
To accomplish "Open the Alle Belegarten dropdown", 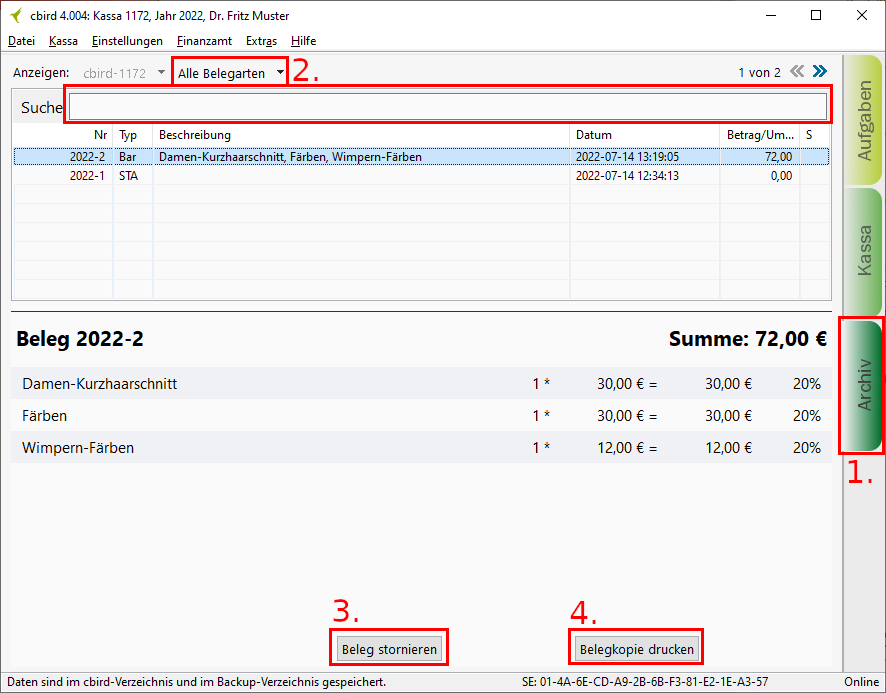I will coord(230,73).
